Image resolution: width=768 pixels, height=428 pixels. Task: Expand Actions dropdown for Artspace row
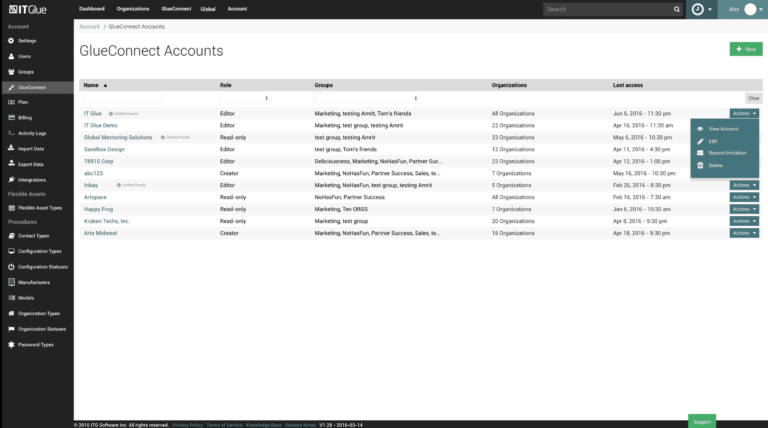[744, 197]
